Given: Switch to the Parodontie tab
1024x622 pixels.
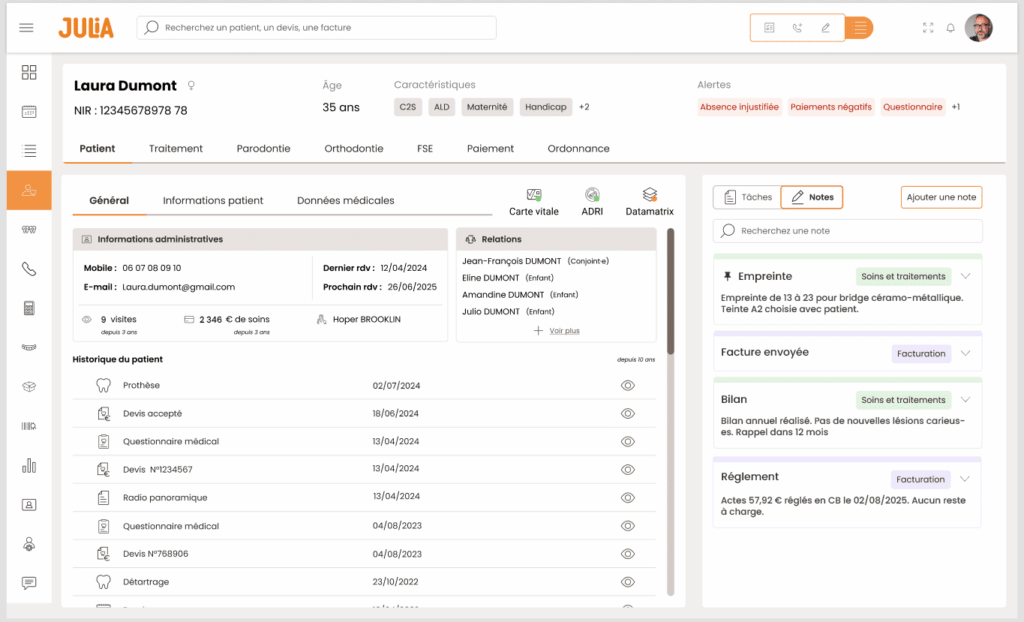Looking at the screenshot, I should 263,148.
